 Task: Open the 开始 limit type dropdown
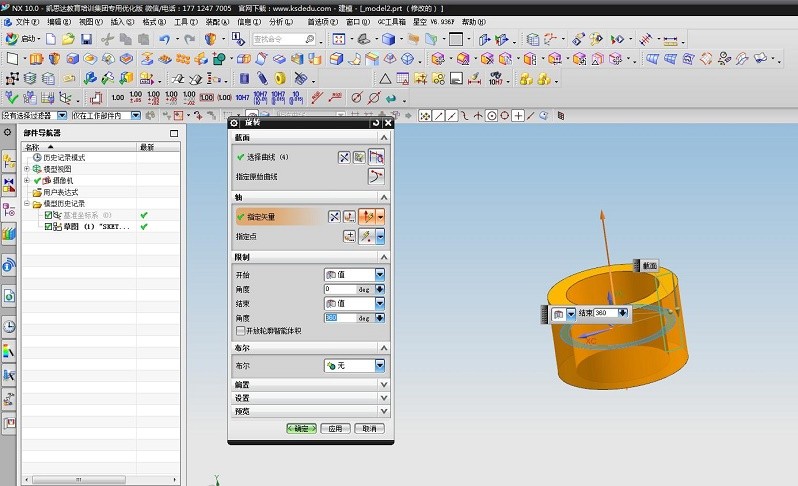click(x=354, y=275)
